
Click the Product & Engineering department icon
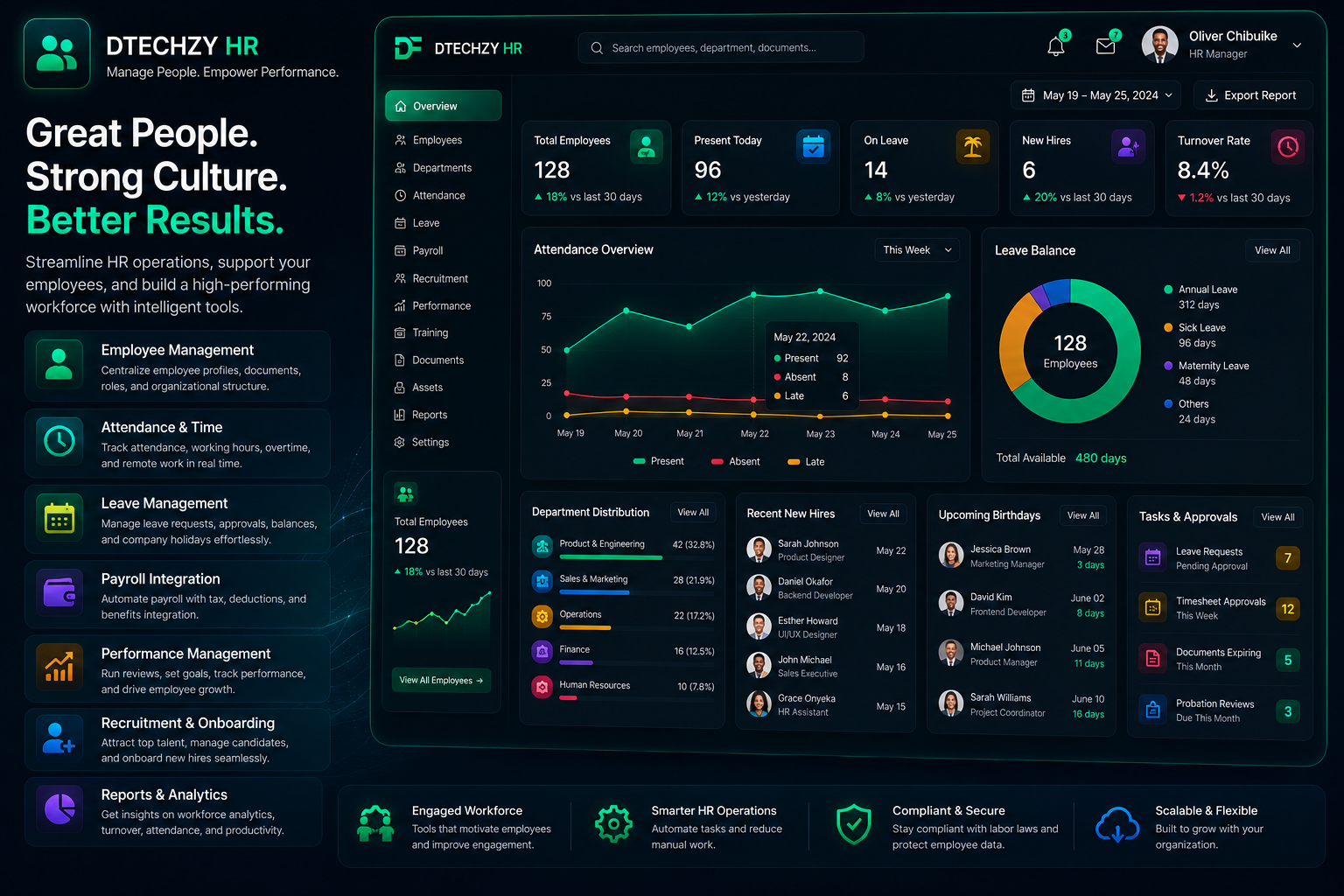coord(542,546)
